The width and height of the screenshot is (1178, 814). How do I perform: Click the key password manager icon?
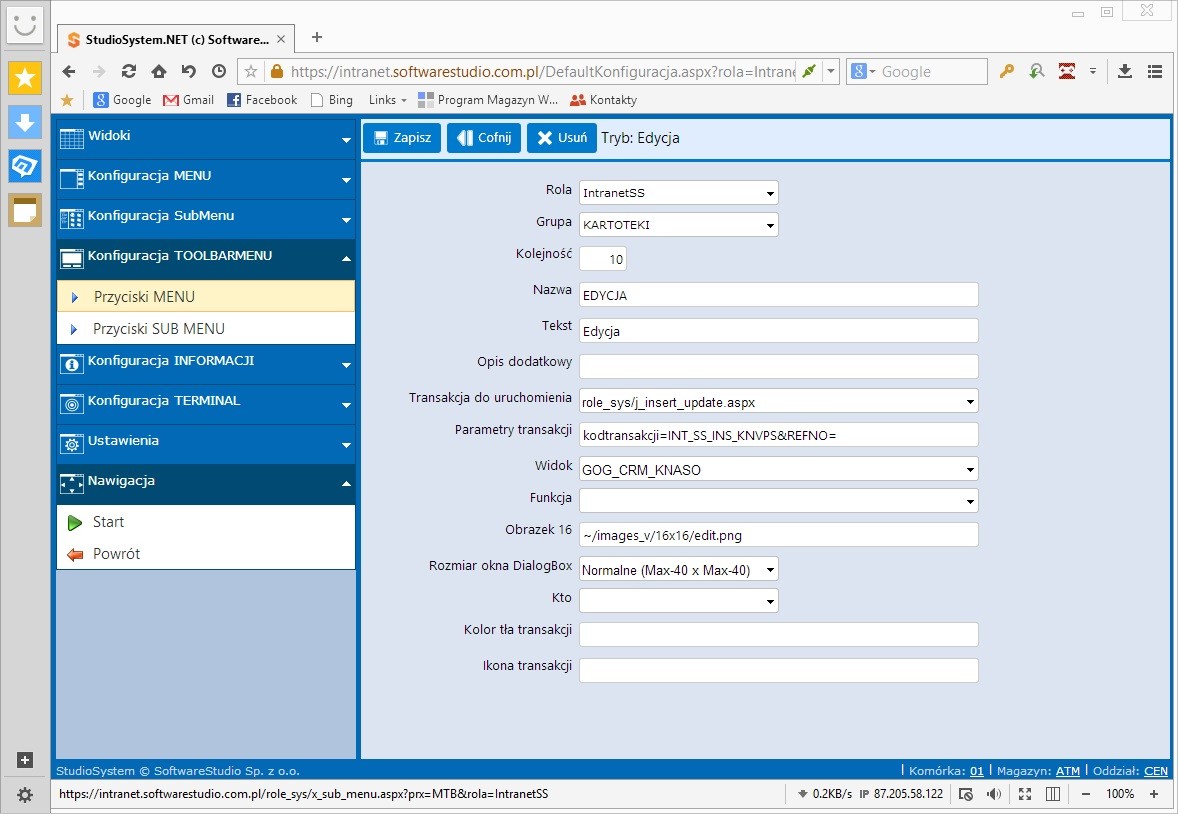pyautogui.click(x=1007, y=71)
